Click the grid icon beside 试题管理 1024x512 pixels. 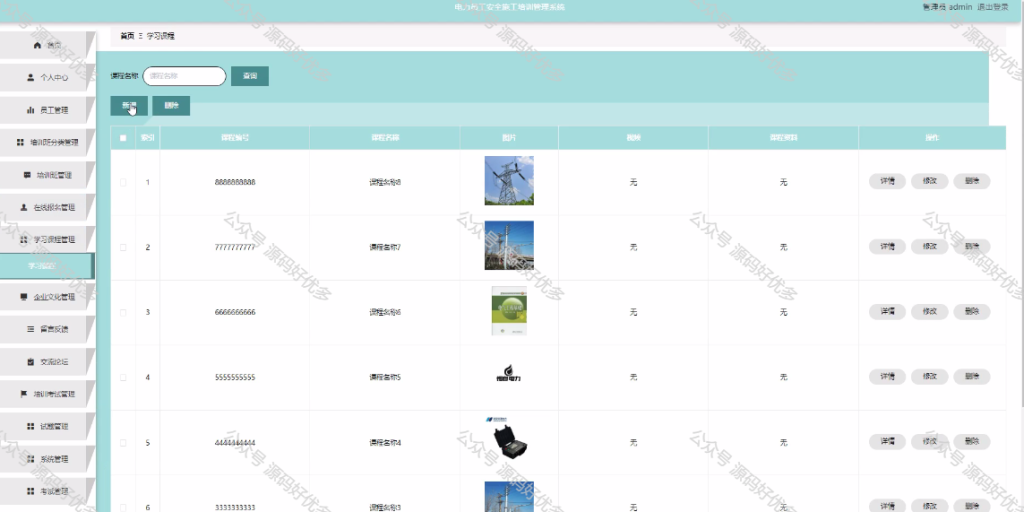click(x=30, y=426)
